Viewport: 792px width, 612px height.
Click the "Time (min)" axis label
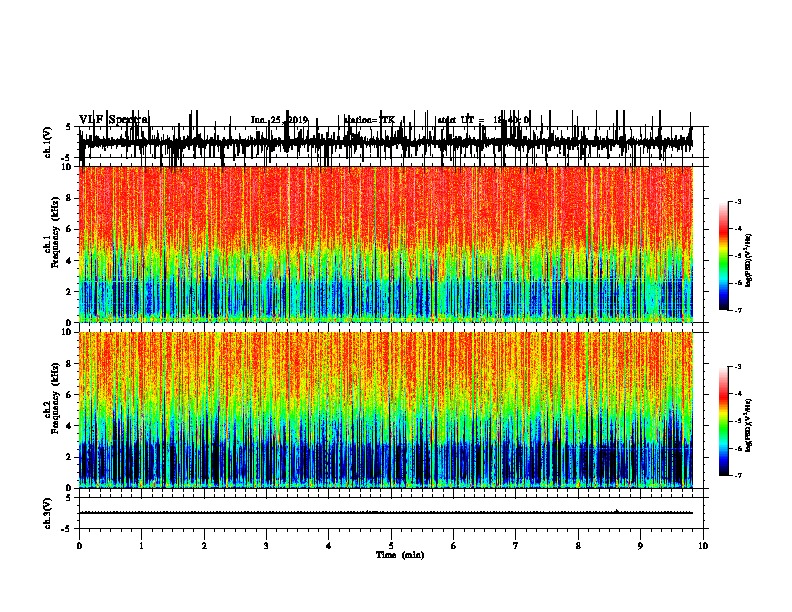[x=400, y=555]
